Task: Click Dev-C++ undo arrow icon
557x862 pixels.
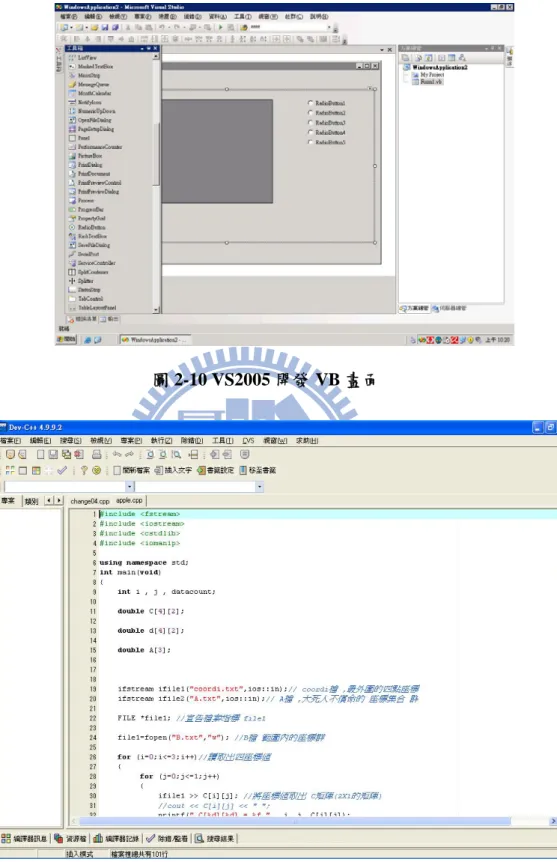Action: [117, 455]
